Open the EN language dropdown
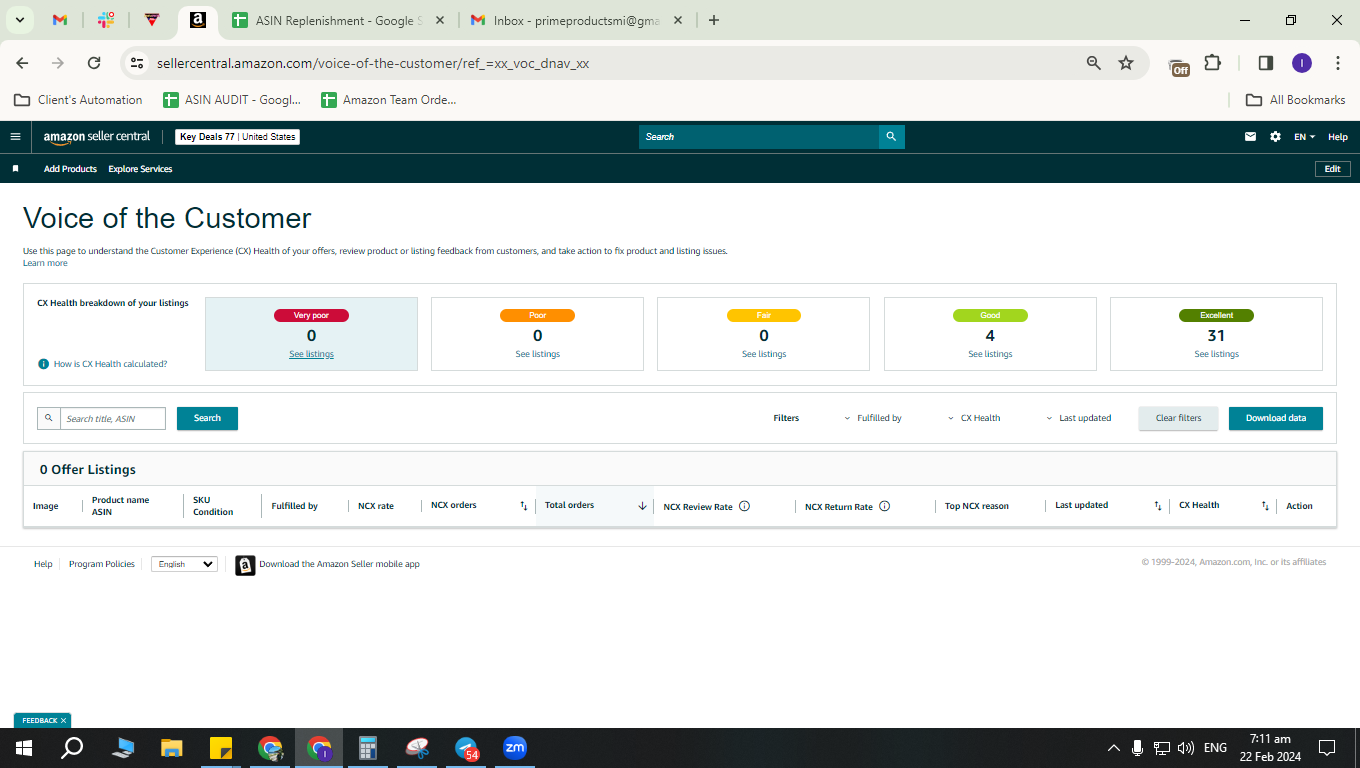This screenshot has height=768, width=1360. tap(1304, 137)
